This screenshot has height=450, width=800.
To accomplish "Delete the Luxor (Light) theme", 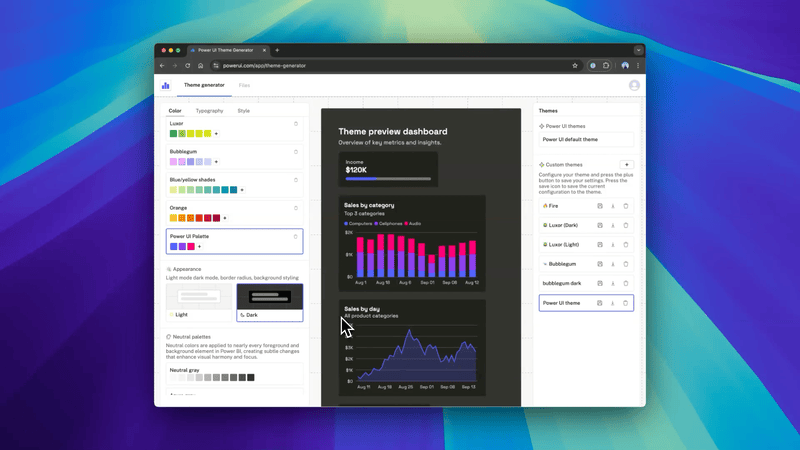I will [626, 245].
